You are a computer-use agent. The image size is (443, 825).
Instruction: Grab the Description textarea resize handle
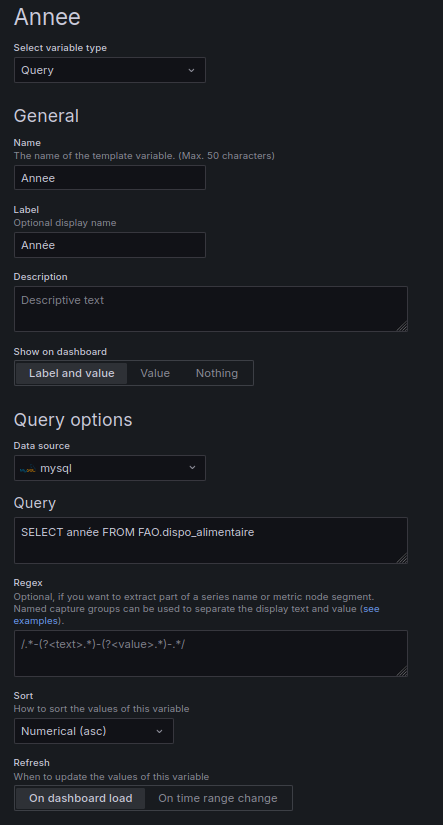tap(402, 326)
